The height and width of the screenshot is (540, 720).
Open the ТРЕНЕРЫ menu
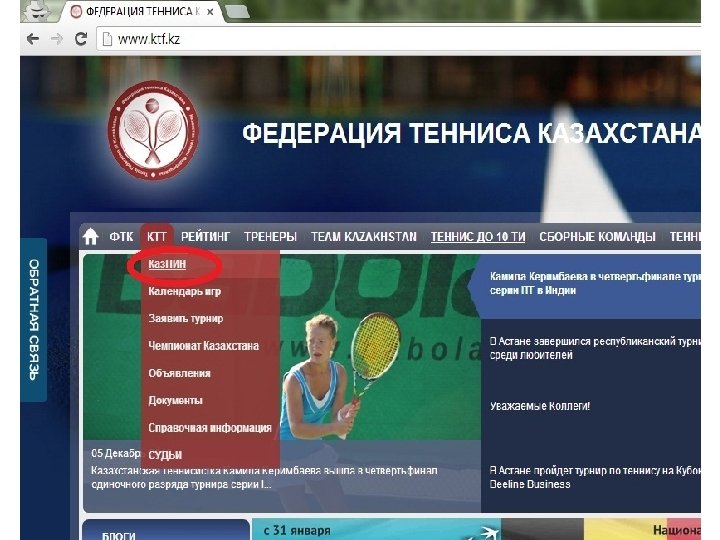coord(270,236)
